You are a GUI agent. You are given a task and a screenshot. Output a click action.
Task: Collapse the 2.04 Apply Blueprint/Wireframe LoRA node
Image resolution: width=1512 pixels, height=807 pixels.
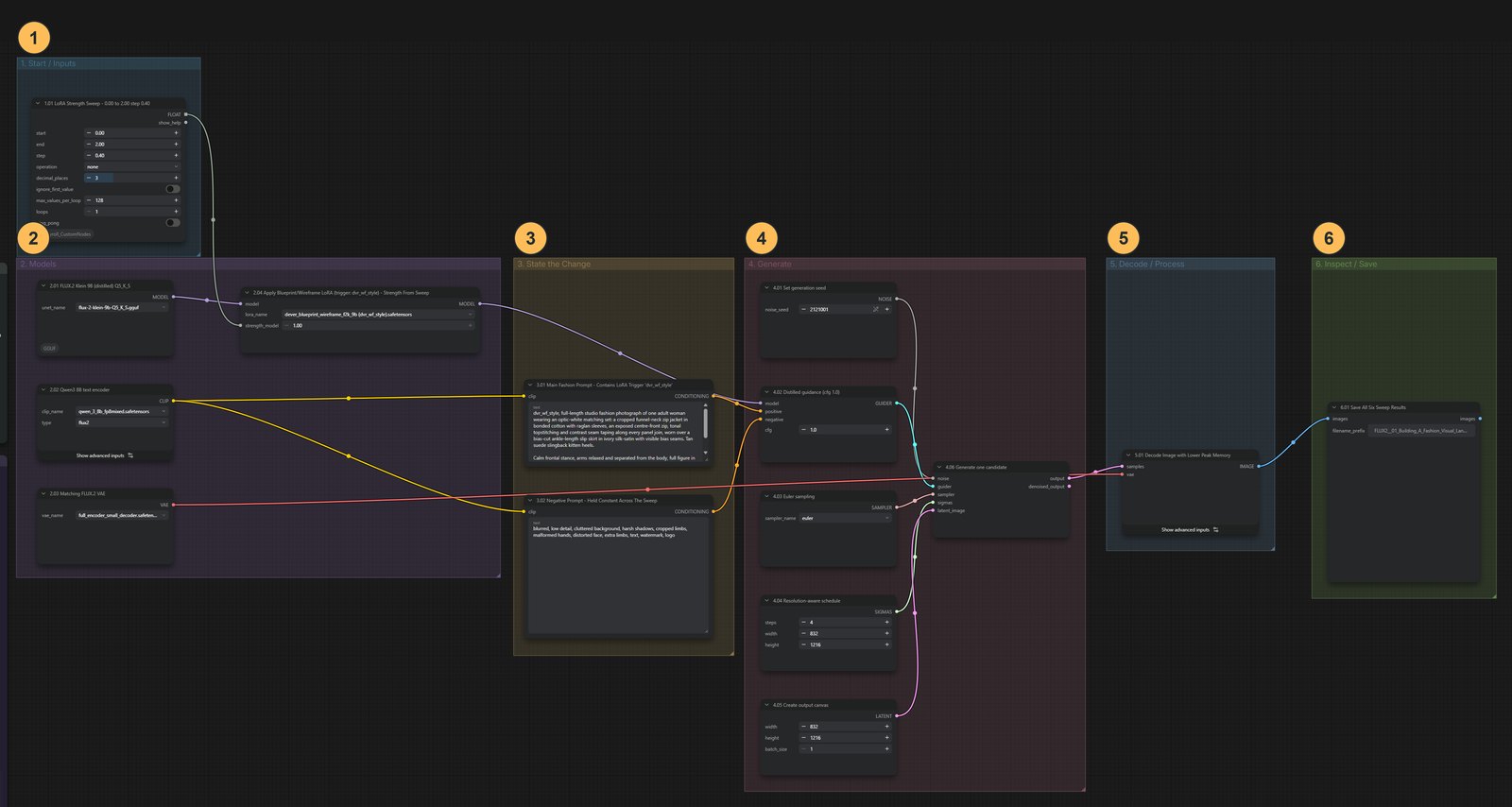pyautogui.click(x=247, y=293)
